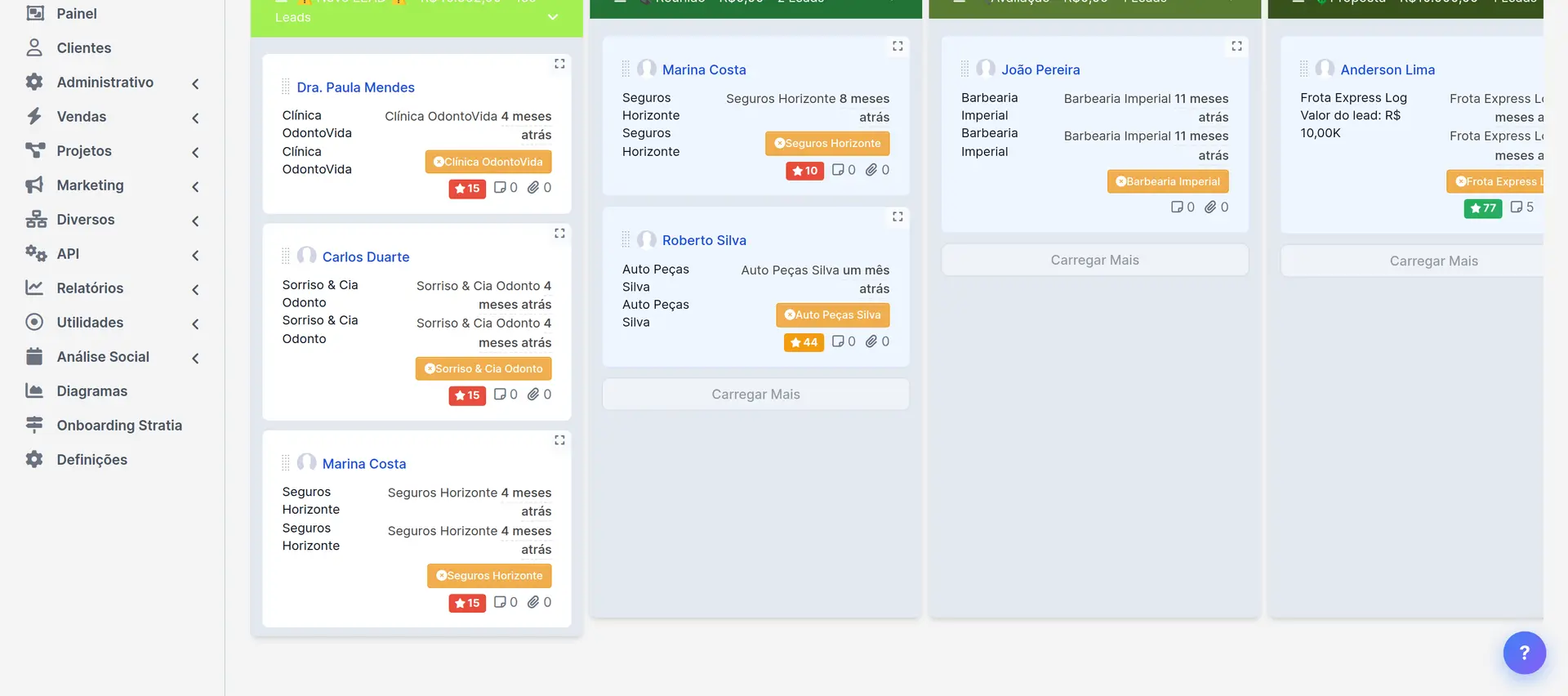Click Carlos Duarte avatar image
Viewport: 1568px width, 696px height.
(x=307, y=255)
